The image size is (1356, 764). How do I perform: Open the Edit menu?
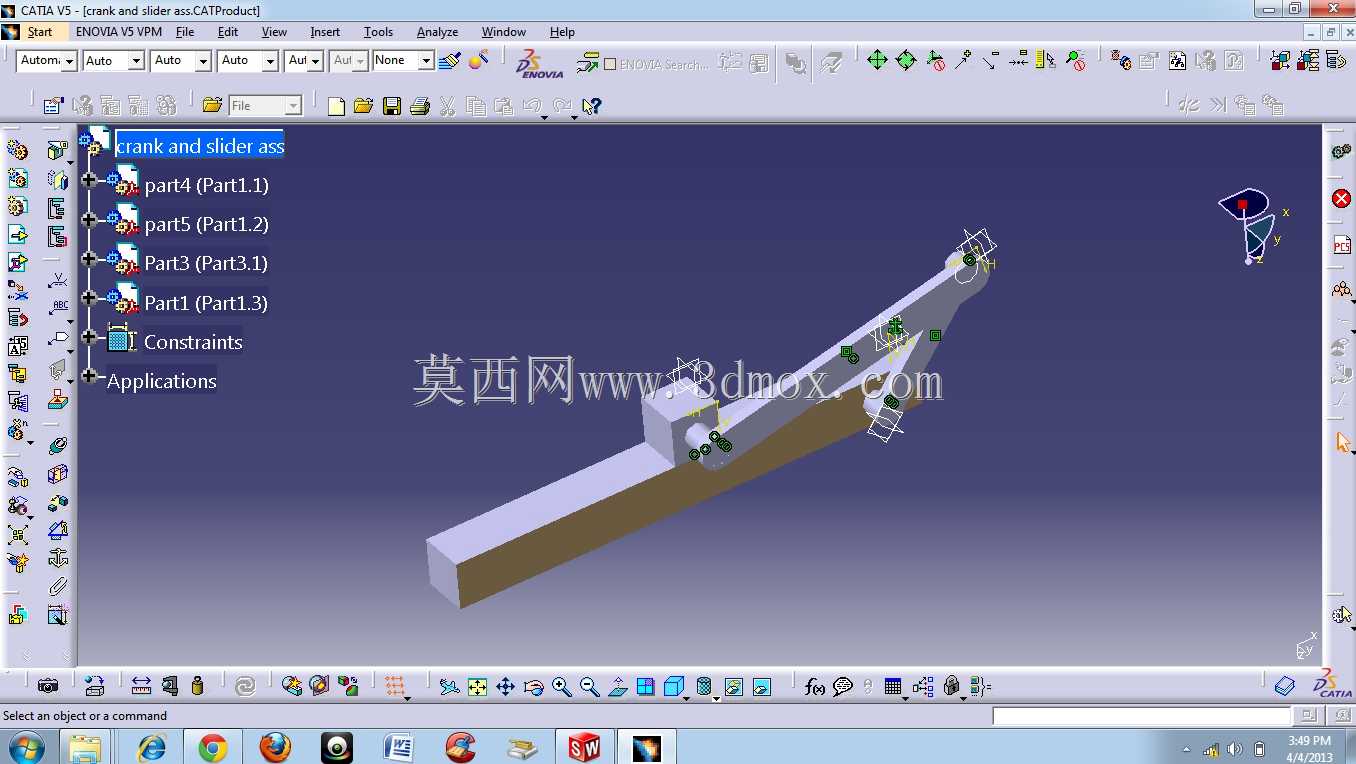click(x=228, y=32)
